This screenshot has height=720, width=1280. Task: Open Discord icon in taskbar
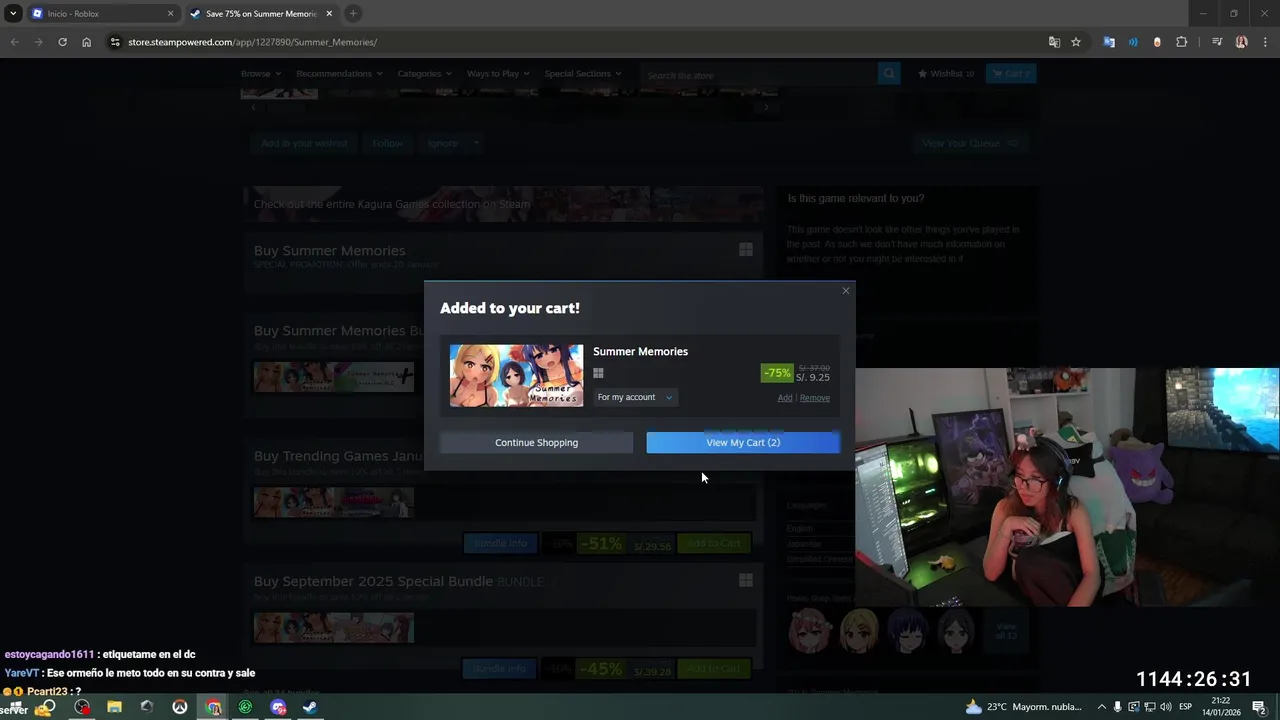pos(278,708)
